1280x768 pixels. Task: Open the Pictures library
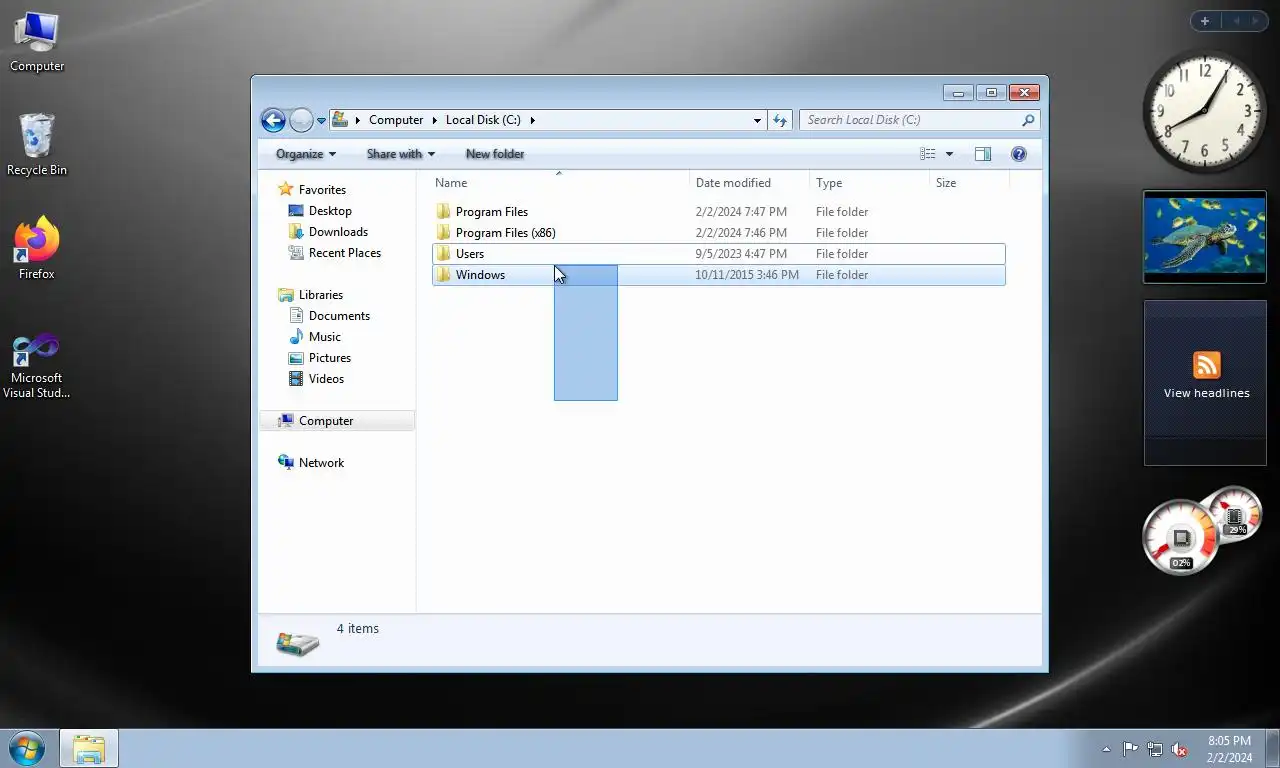coord(330,358)
